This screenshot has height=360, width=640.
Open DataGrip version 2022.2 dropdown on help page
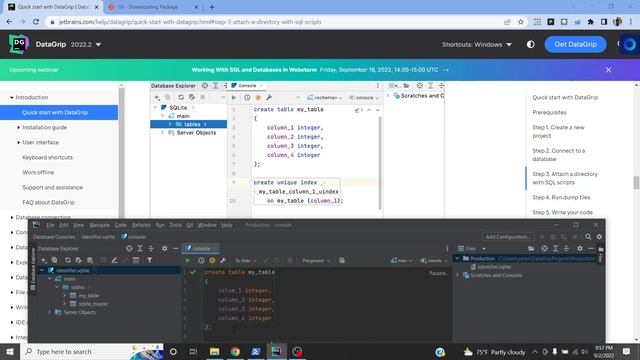coord(86,44)
